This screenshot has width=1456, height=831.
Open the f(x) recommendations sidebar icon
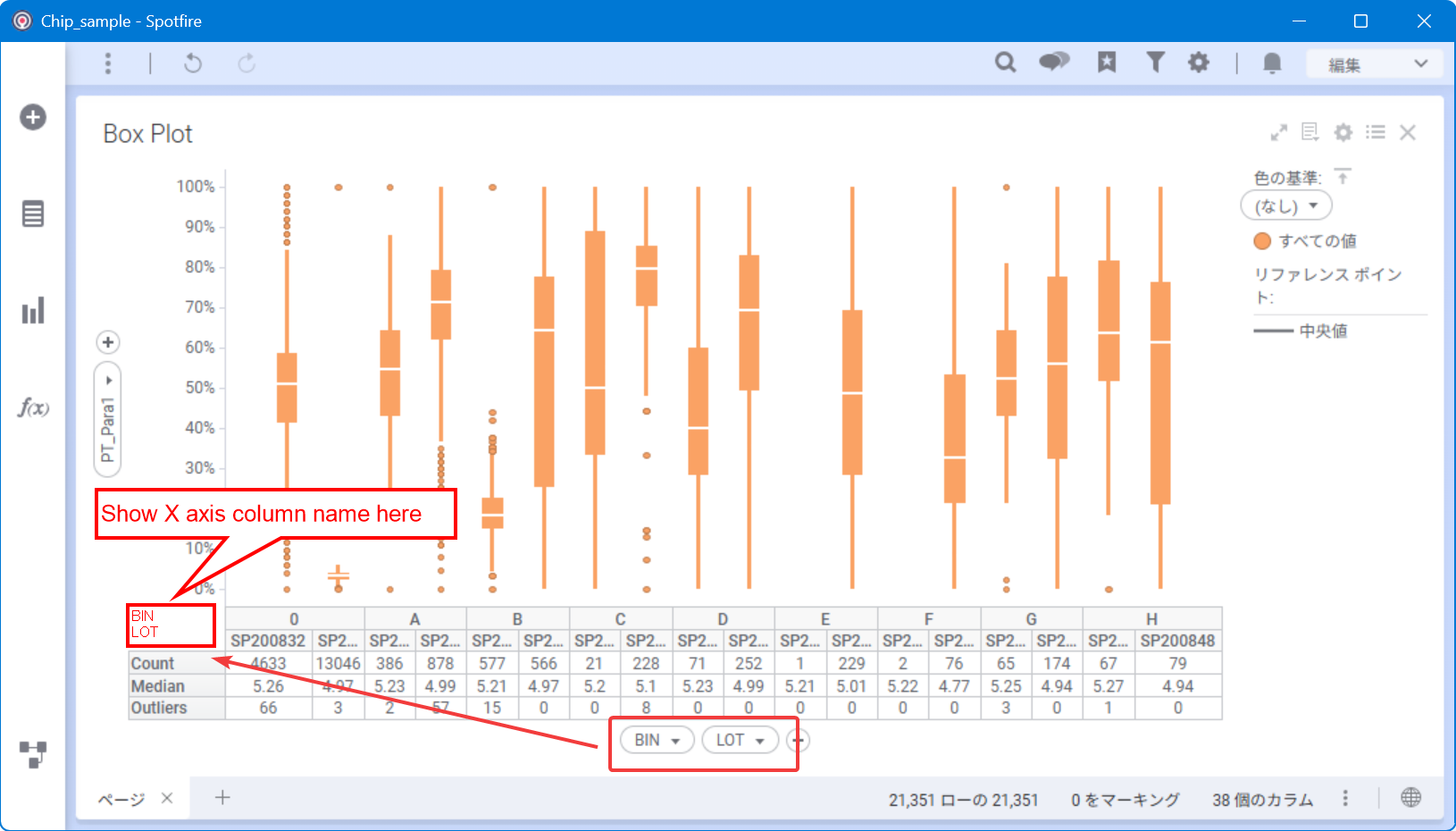coord(33,408)
